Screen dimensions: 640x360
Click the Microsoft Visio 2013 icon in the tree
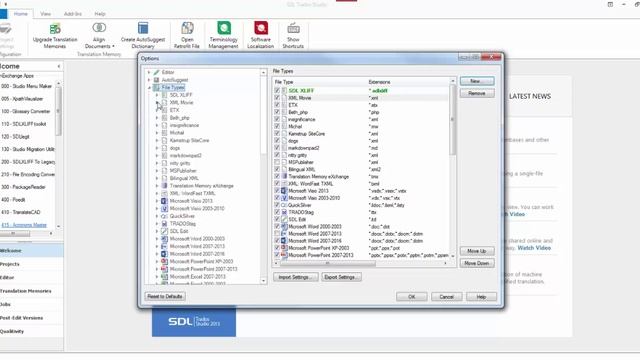pyautogui.click(x=164, y=201)
